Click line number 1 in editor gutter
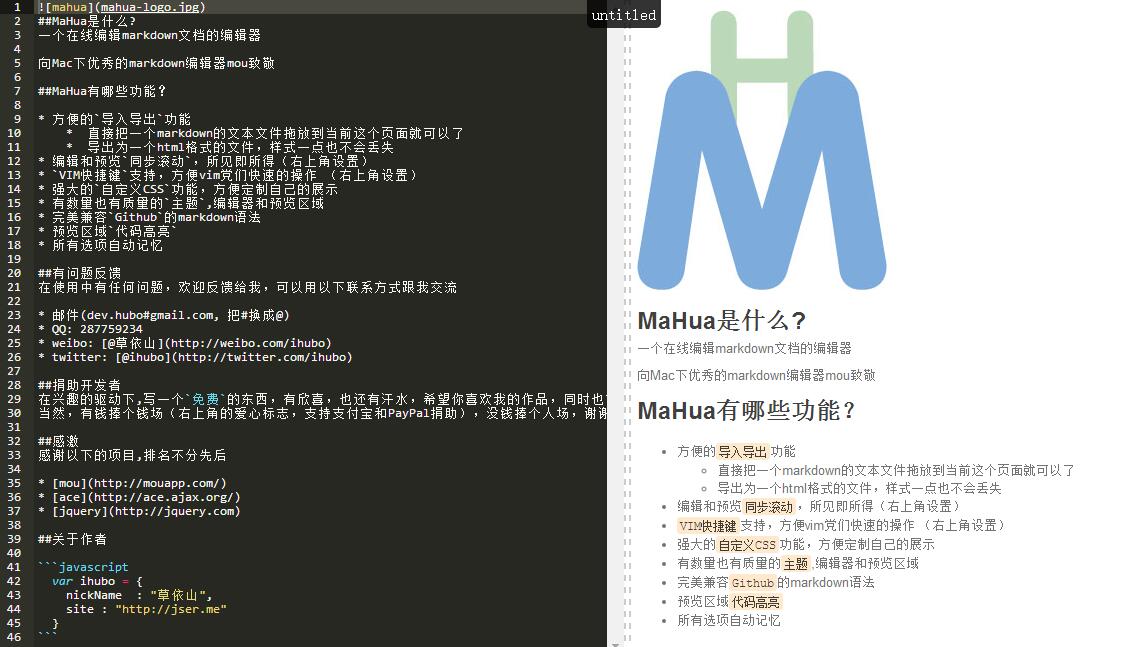The width and height of the screenshot is (1131, 647). coord(17,7)
